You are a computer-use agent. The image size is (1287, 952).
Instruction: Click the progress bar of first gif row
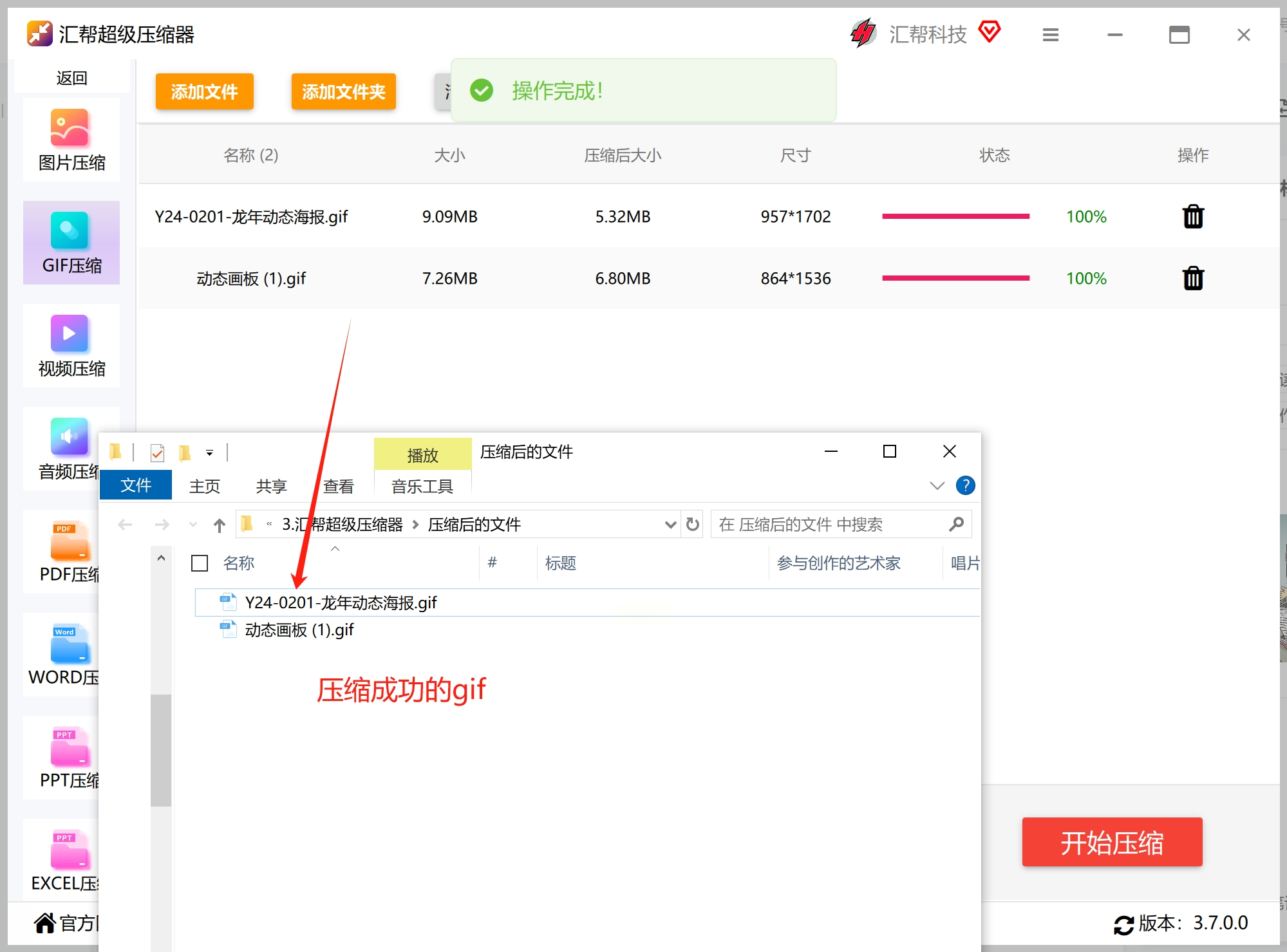[x=955, y=217]
